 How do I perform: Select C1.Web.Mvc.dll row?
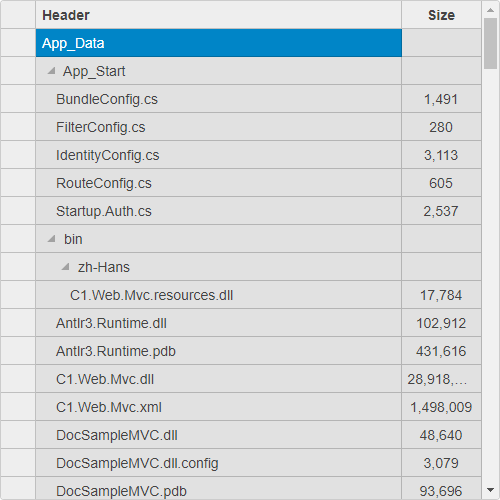(x=218, y=379)
